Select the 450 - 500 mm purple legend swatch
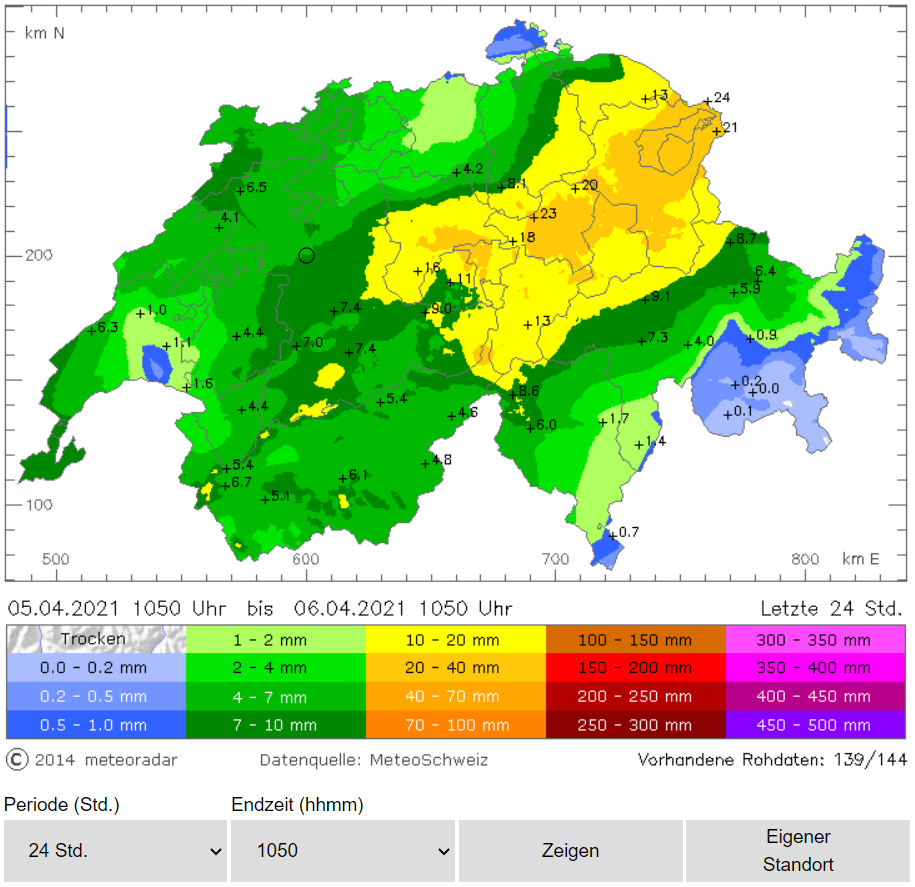The width and height of the screenshot is (915, 887). coord(815,725)
